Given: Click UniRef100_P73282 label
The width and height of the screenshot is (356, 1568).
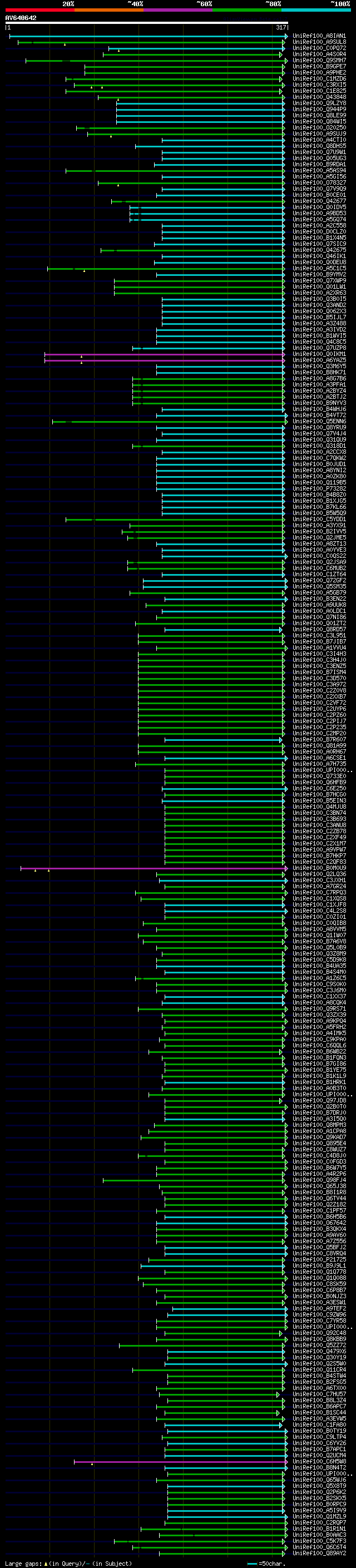Looking at the screenshot, I should pos(319,489).
